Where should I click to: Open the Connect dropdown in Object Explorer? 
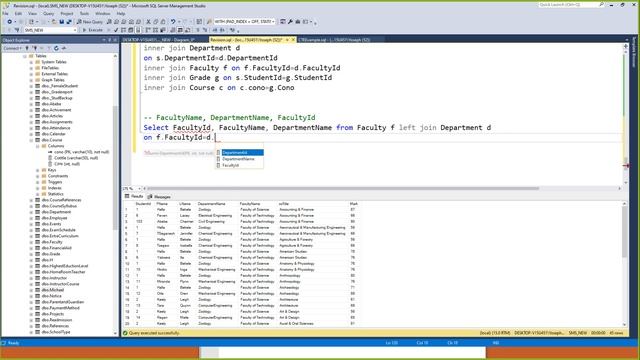tap(12, 48)
